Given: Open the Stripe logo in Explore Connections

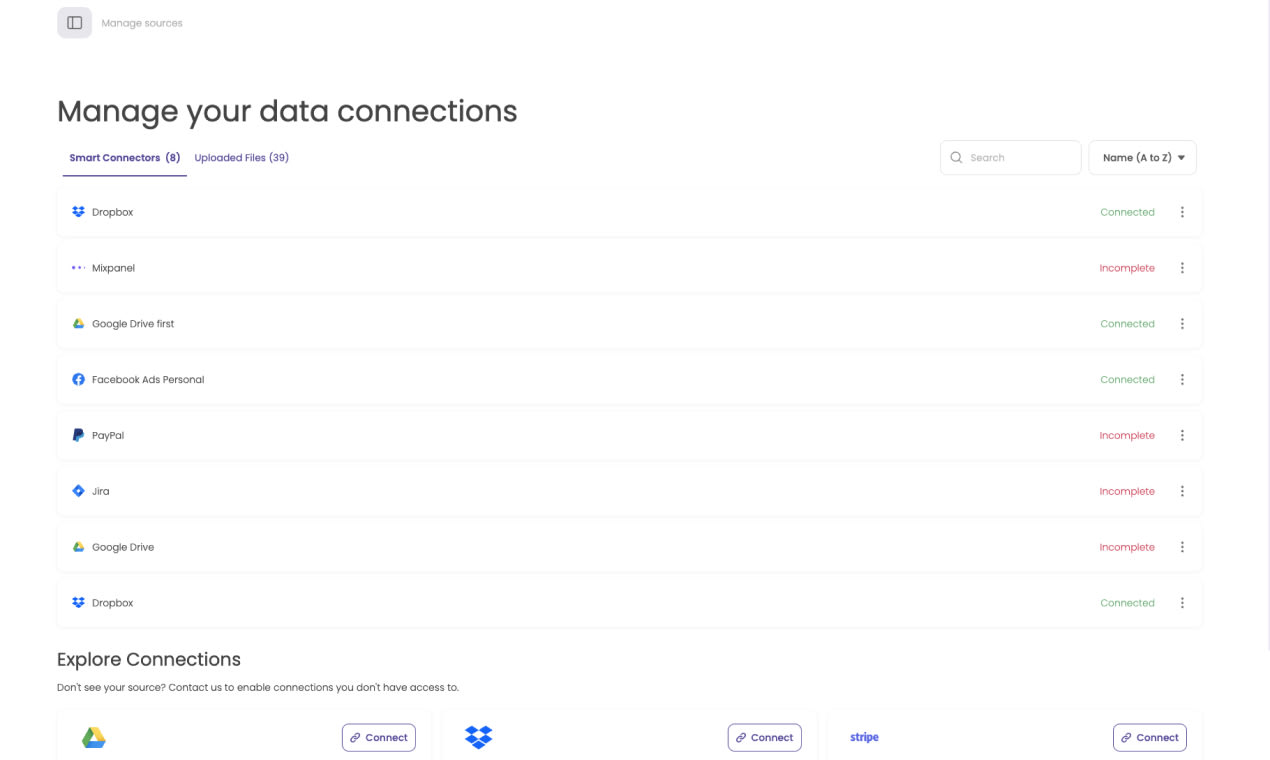Looking at the screenshot, I should tap(864, 737).
